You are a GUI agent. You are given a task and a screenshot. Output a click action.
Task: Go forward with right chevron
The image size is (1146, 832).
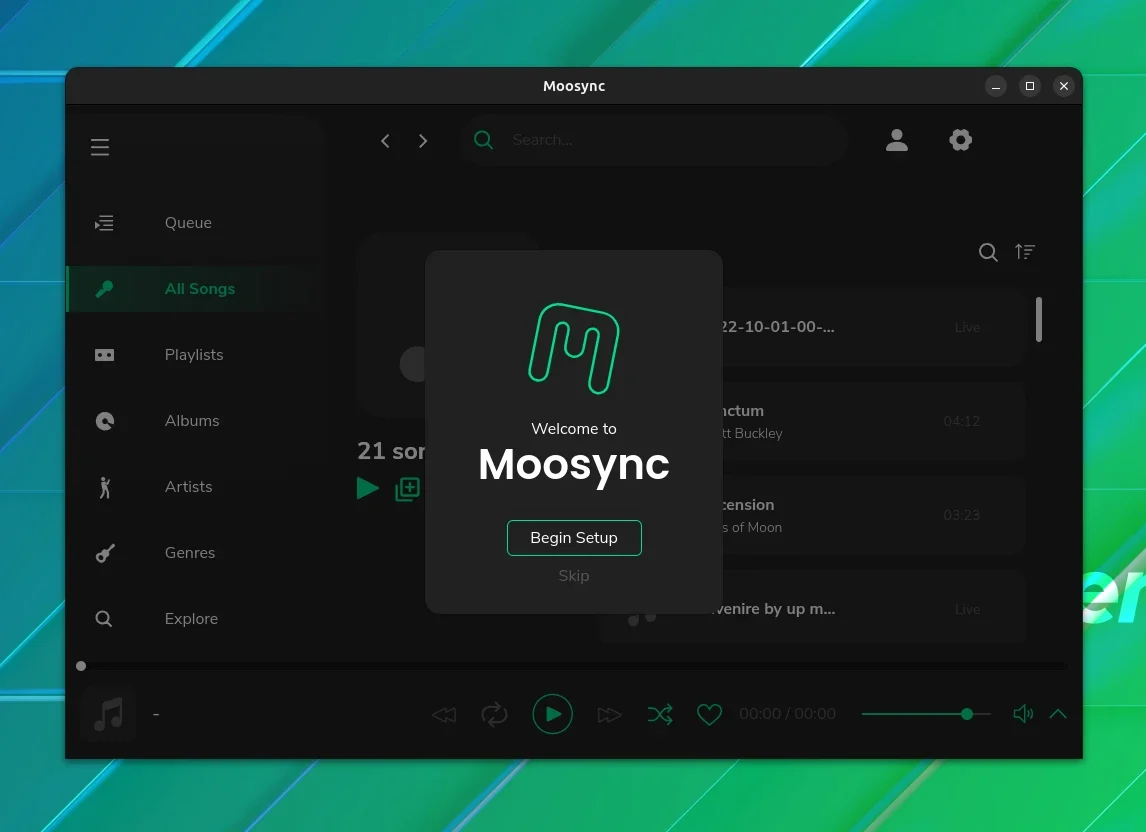[x=423, y=141]
